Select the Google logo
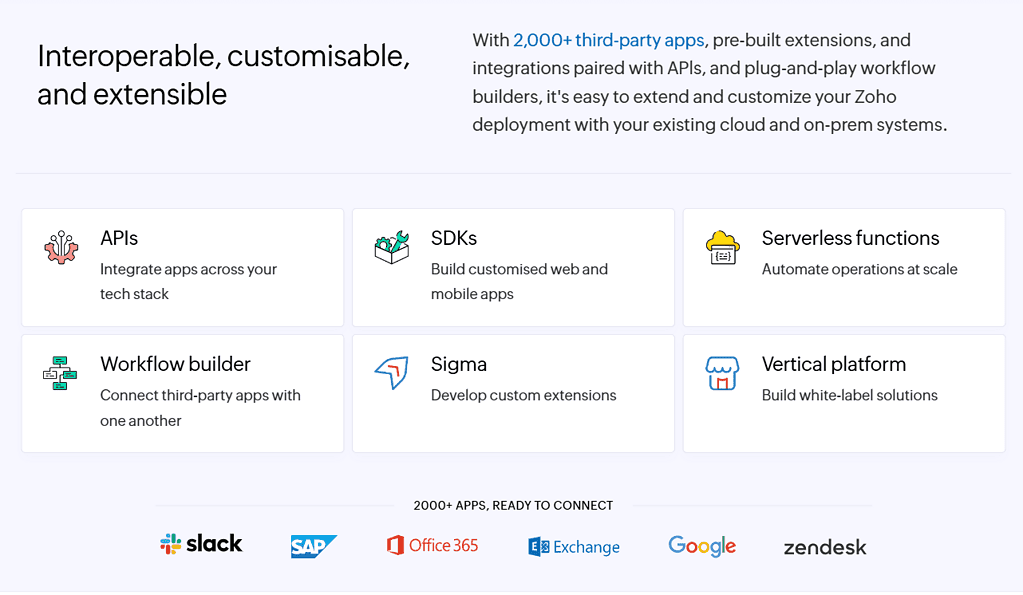 point(701,546)
